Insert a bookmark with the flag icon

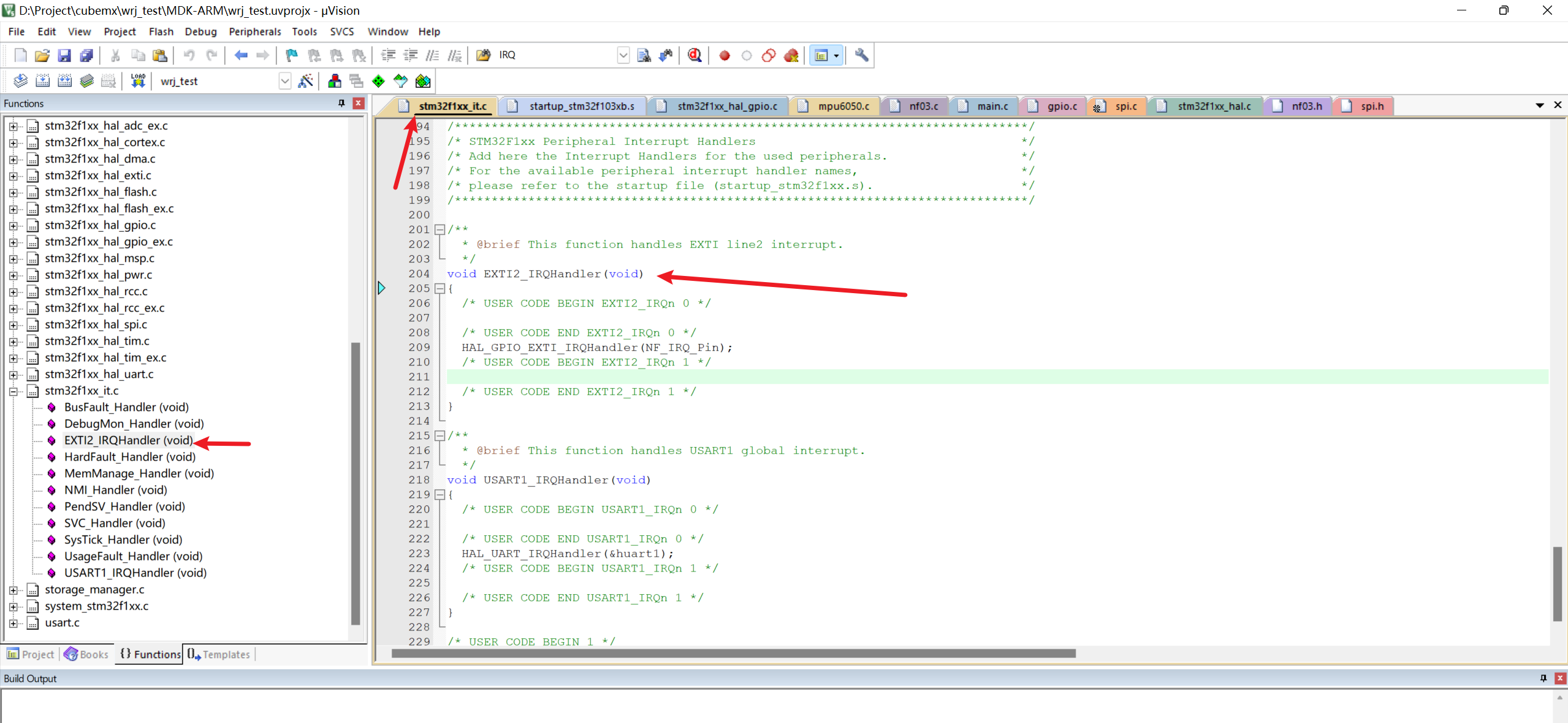(x=292, y=55)
